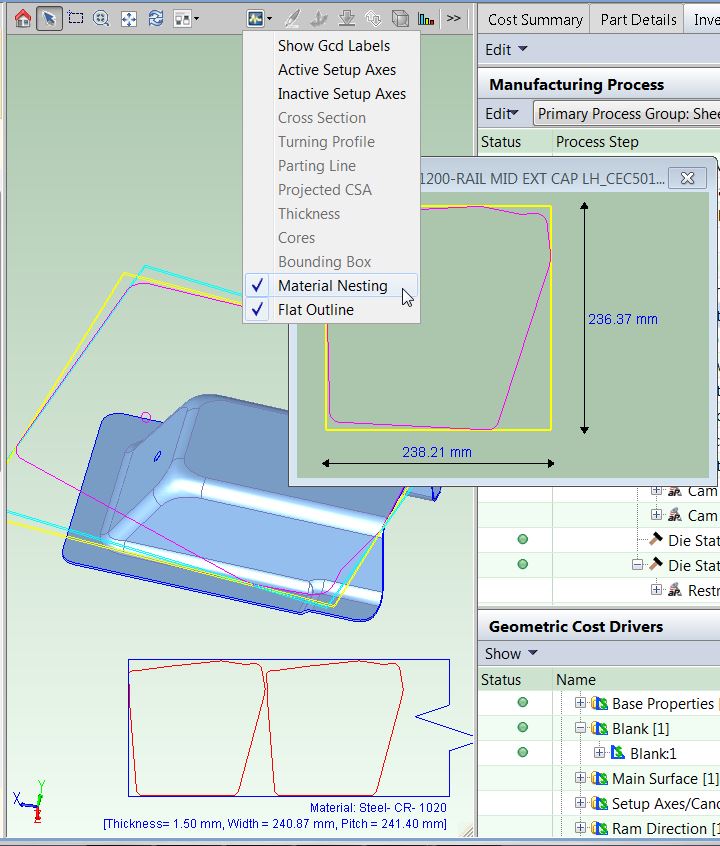
Task: Close the flat outline preview popup
Action: [x=687, y=178]
